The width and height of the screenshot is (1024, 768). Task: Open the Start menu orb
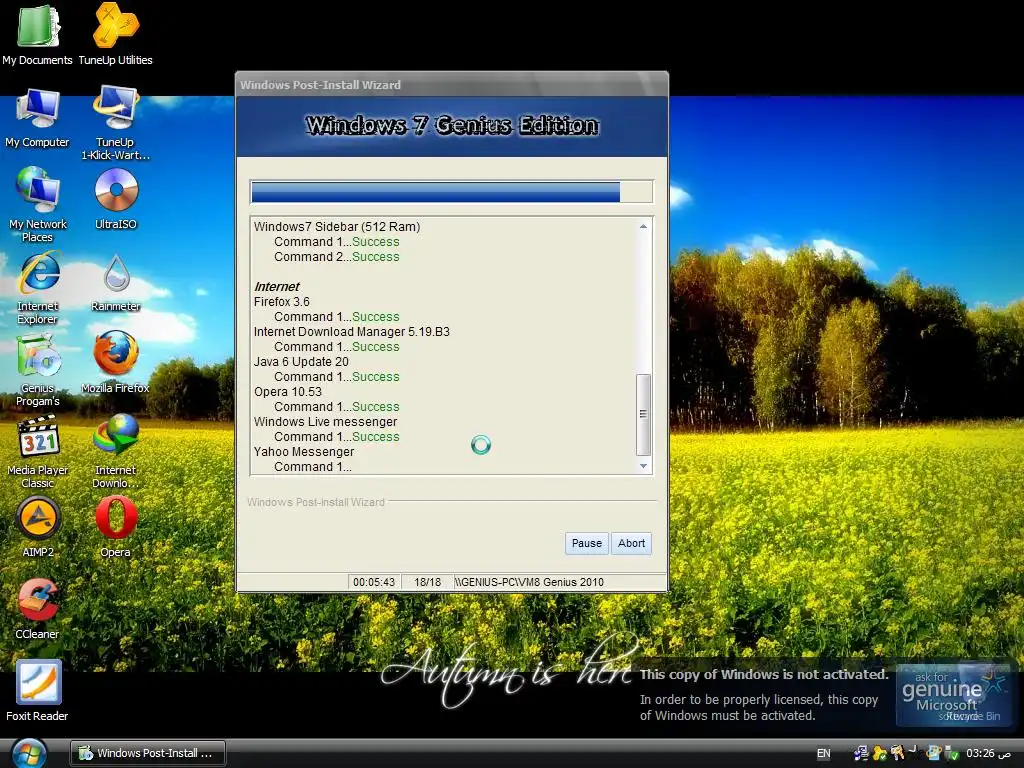click(x=29, y=754)
